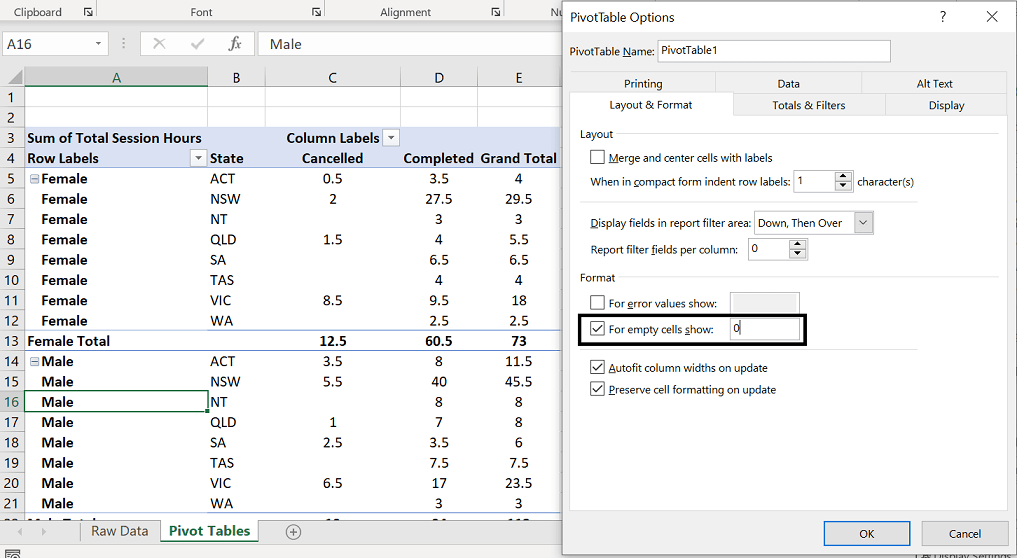
Task: Select row 13 header
Action: click(12, 341)
